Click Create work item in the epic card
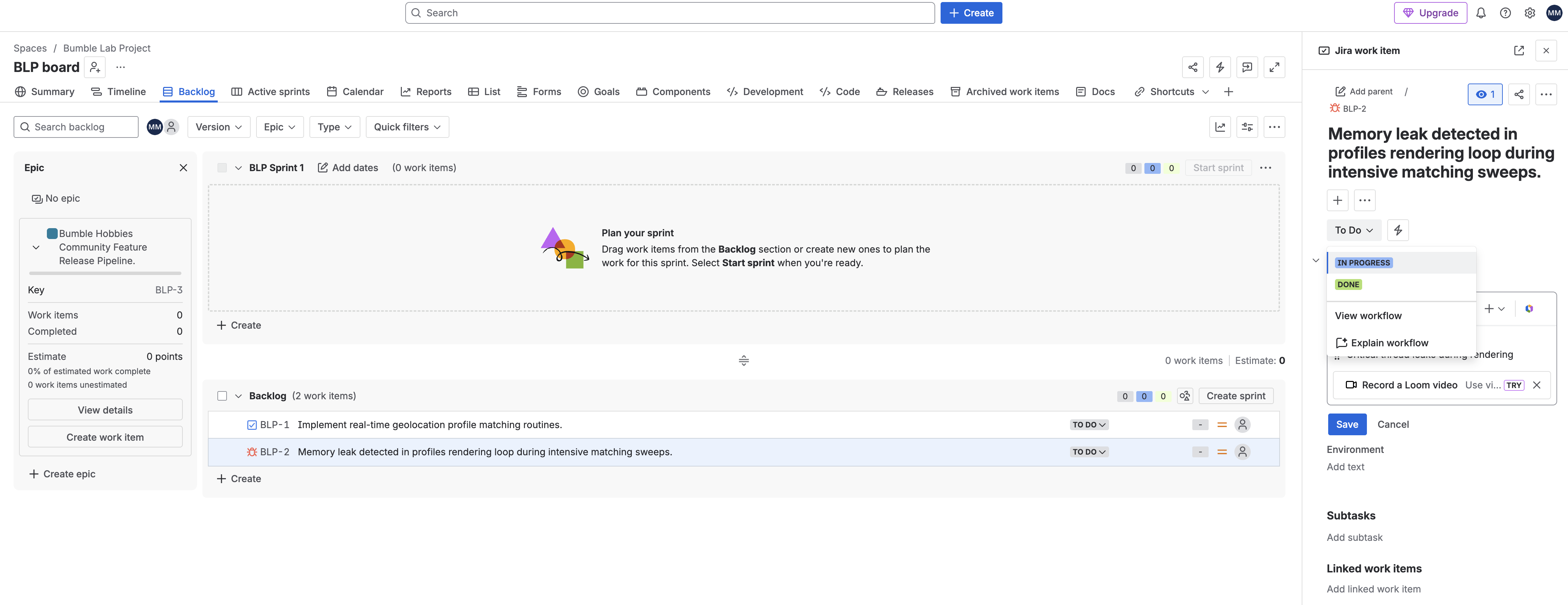This screenshot has width=1568, height=605. point(105,438)
